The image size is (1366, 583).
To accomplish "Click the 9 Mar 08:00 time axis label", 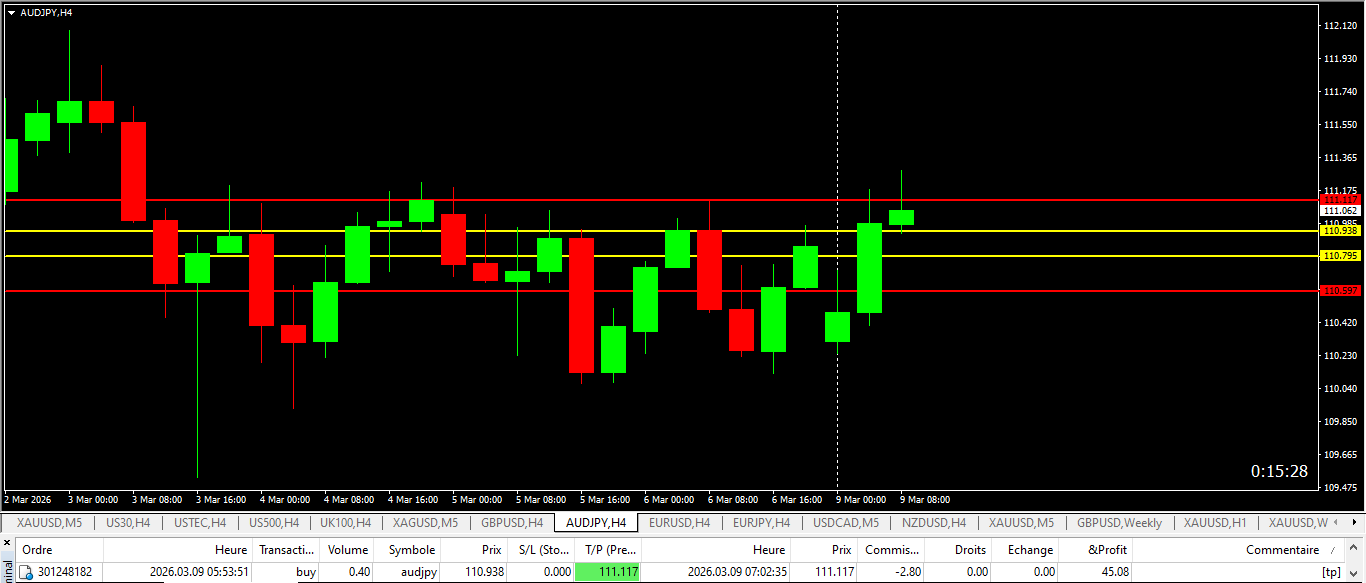I will click(925, 499).
